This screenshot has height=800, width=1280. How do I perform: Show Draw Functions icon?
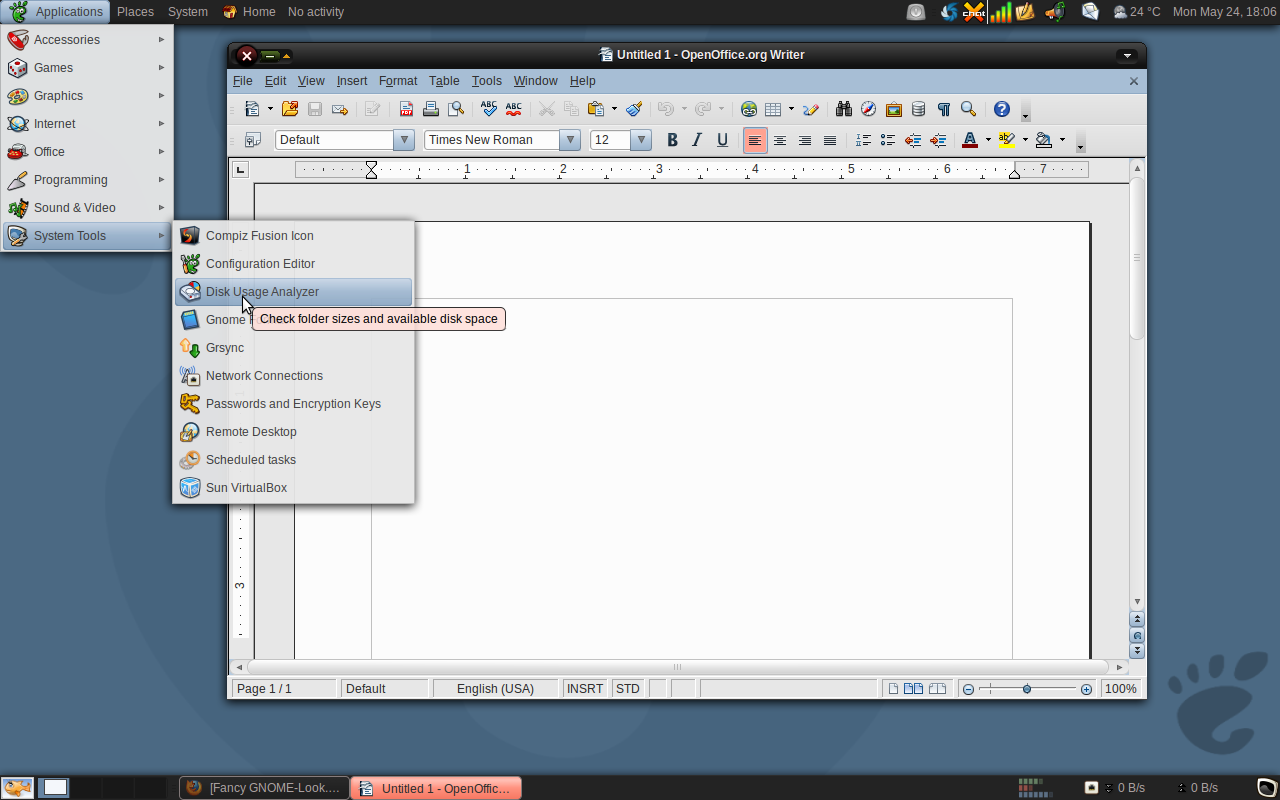coord(811,109)
